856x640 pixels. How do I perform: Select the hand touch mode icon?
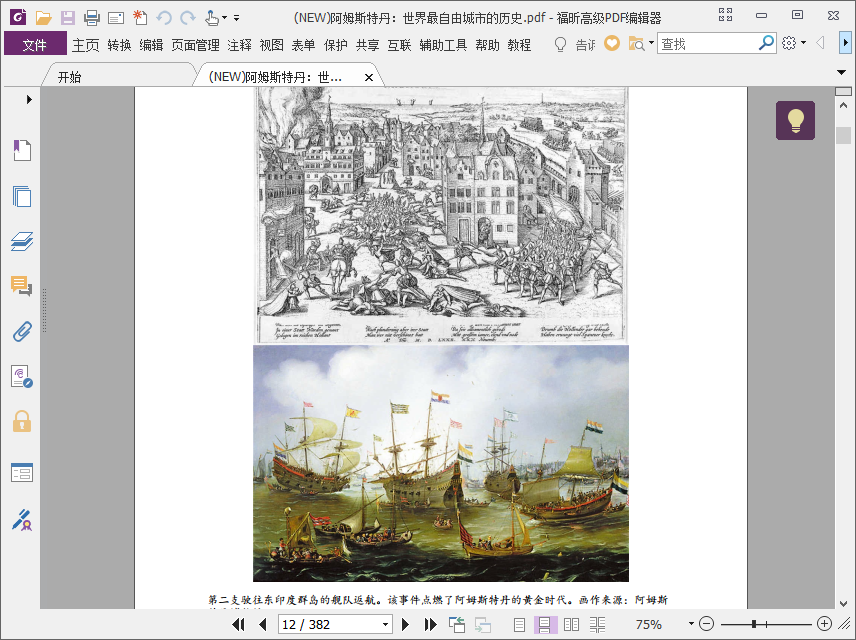tap(211, 18)
